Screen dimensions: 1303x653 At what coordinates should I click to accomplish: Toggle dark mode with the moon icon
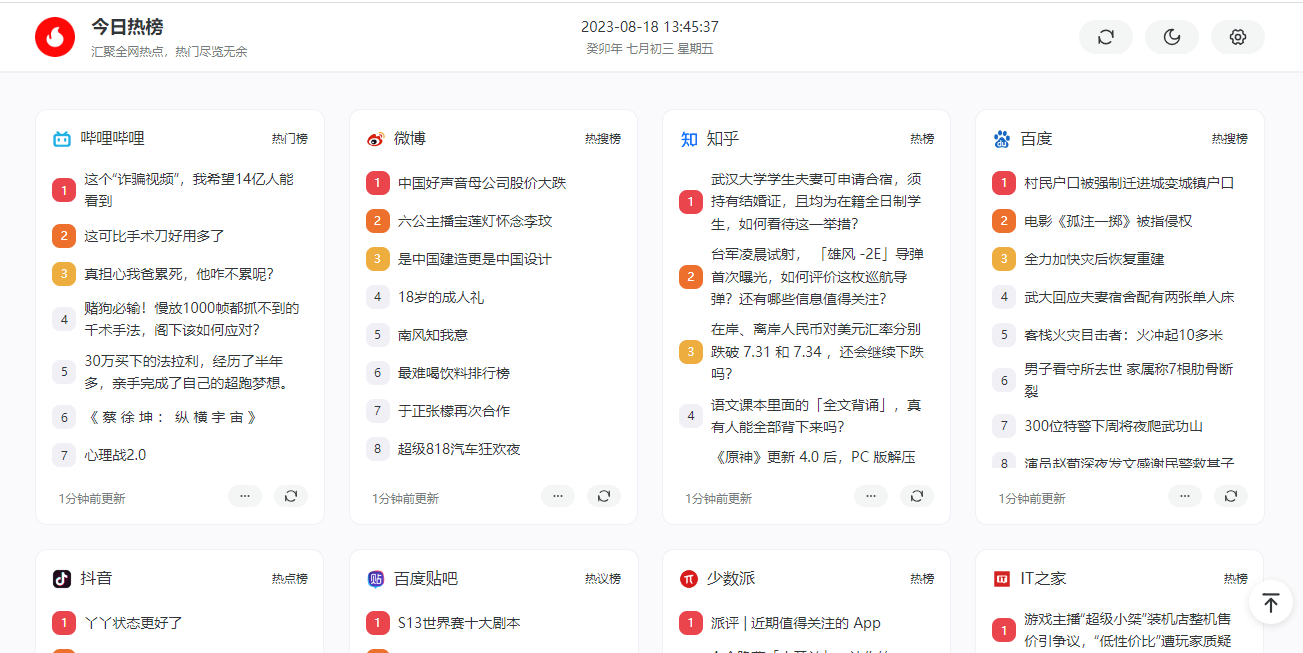pos(1171,37)
